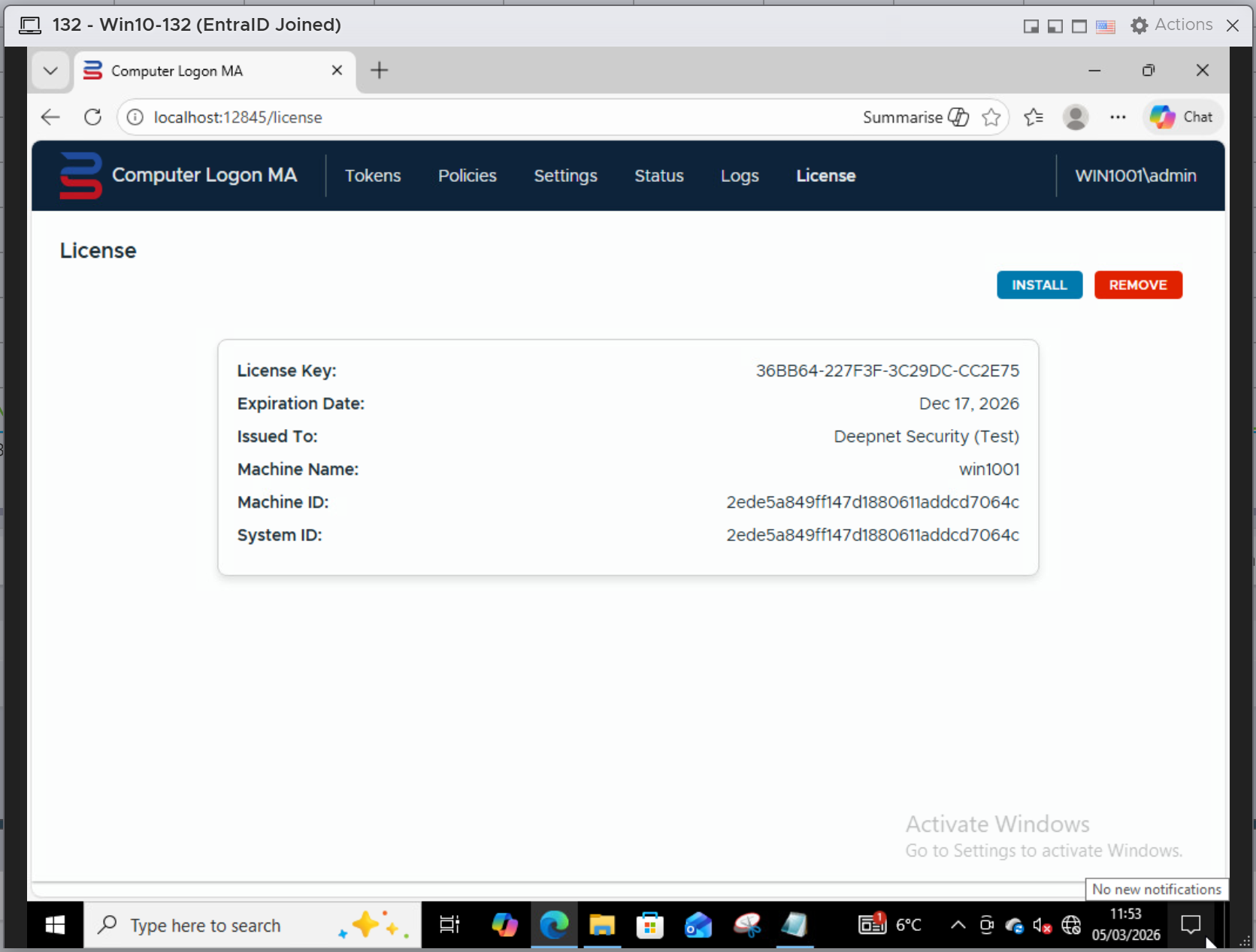Viewport: 1256px width, 952px height.
Task: Open Edge settings and more menu
Action: [x=1118, y=117]
